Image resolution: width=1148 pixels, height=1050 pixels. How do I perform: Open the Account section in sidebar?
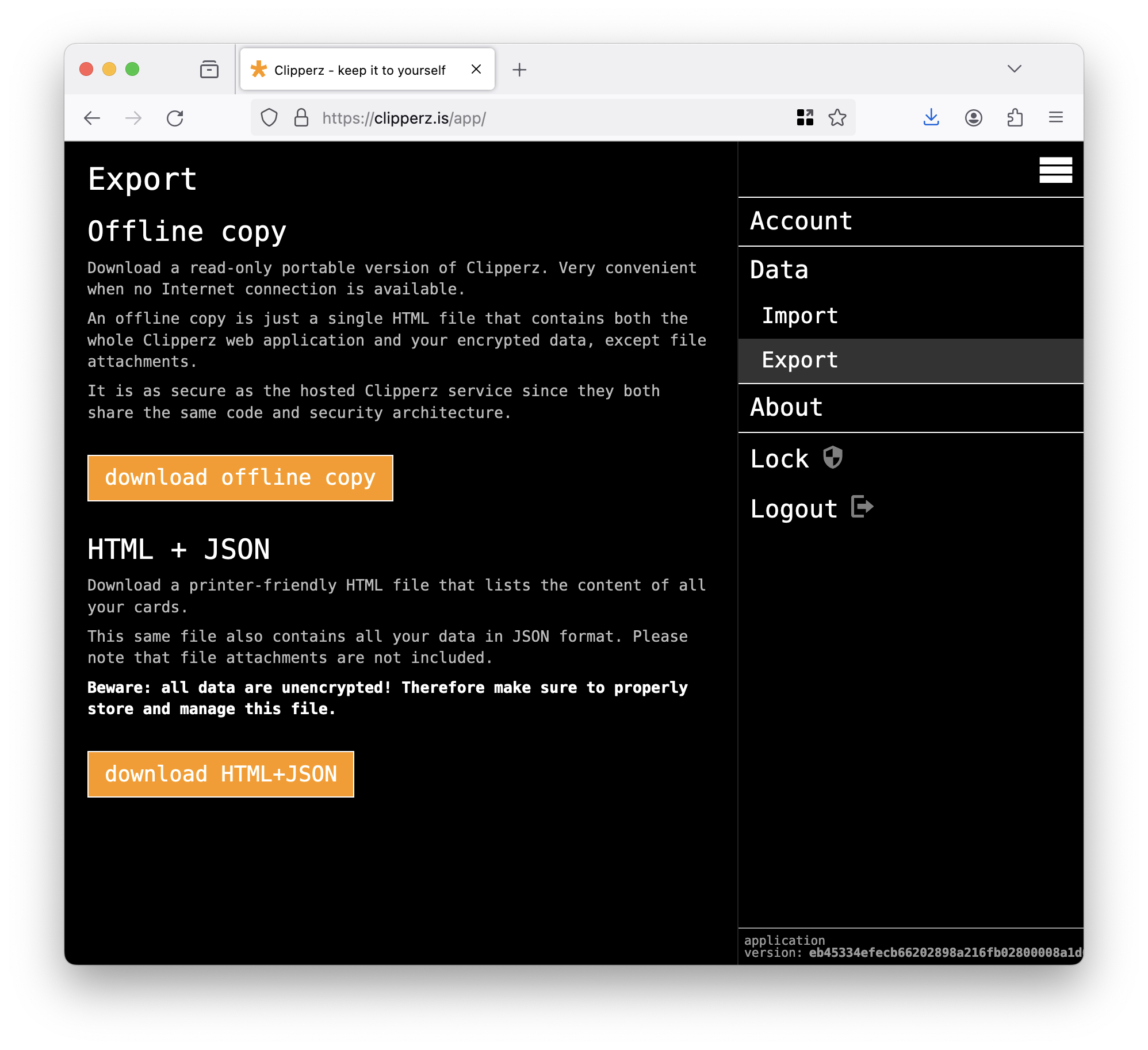tap(801, 220)
